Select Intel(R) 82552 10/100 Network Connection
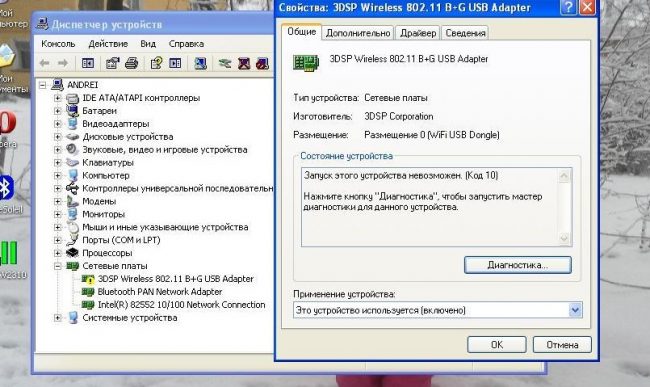This screenshot has height=387, width=650. point(182,305)
